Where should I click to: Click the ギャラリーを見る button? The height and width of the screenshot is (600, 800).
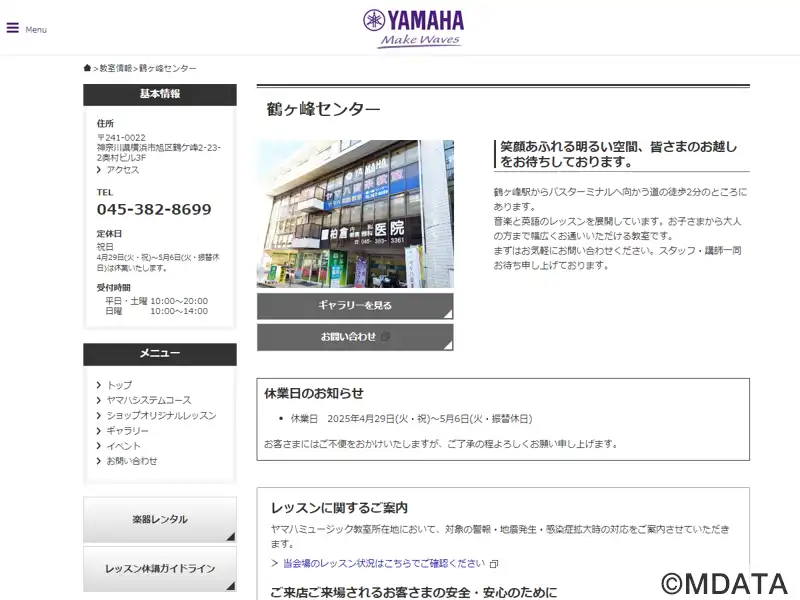355,306
